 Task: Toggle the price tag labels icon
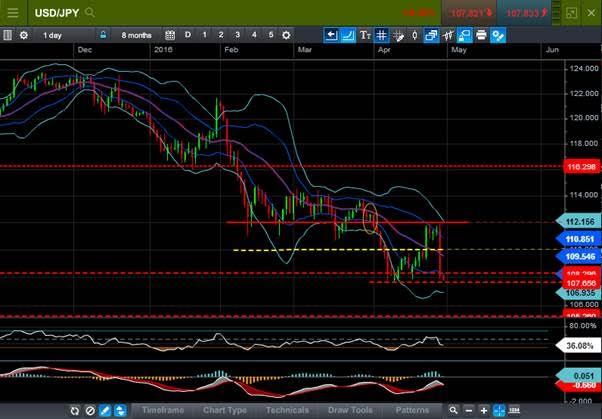pos(465,35)
